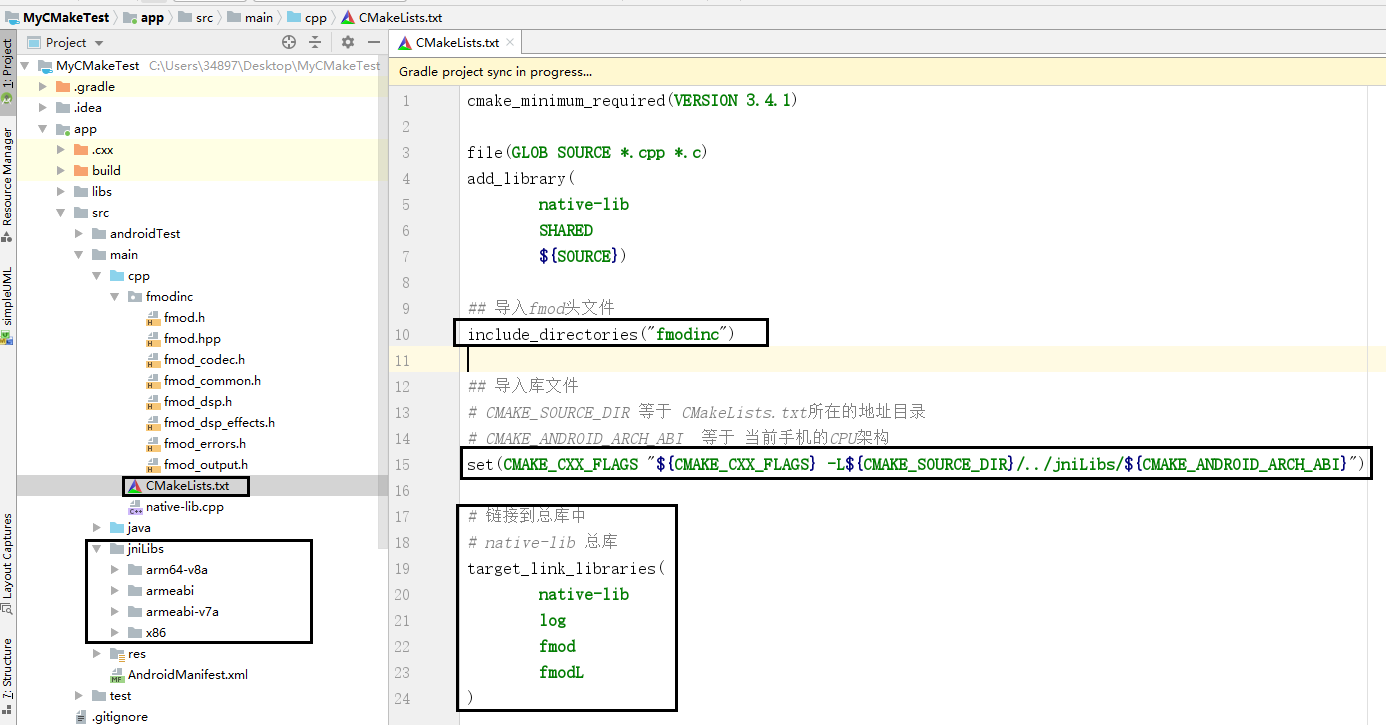Collapse the MyCMakeTest root node
1386x725 pixels.
pos(25,66)
